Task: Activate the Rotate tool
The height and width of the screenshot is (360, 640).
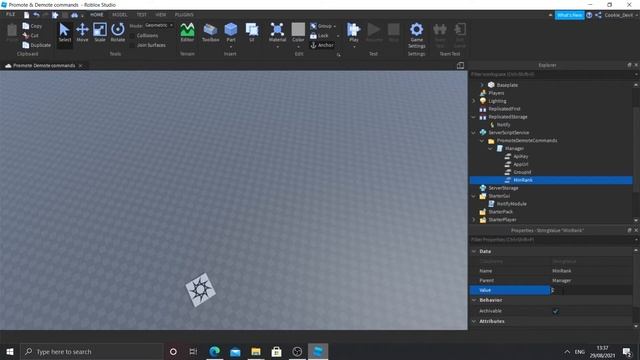Action: pyautogui.click(x=118, y=32)
